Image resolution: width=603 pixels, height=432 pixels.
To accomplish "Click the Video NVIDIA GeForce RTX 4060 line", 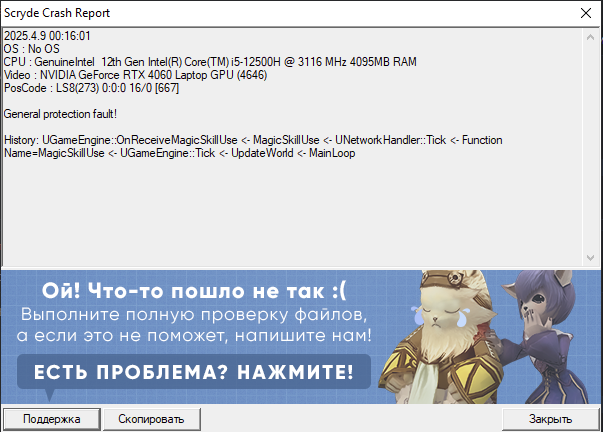I will pos(135,75).
